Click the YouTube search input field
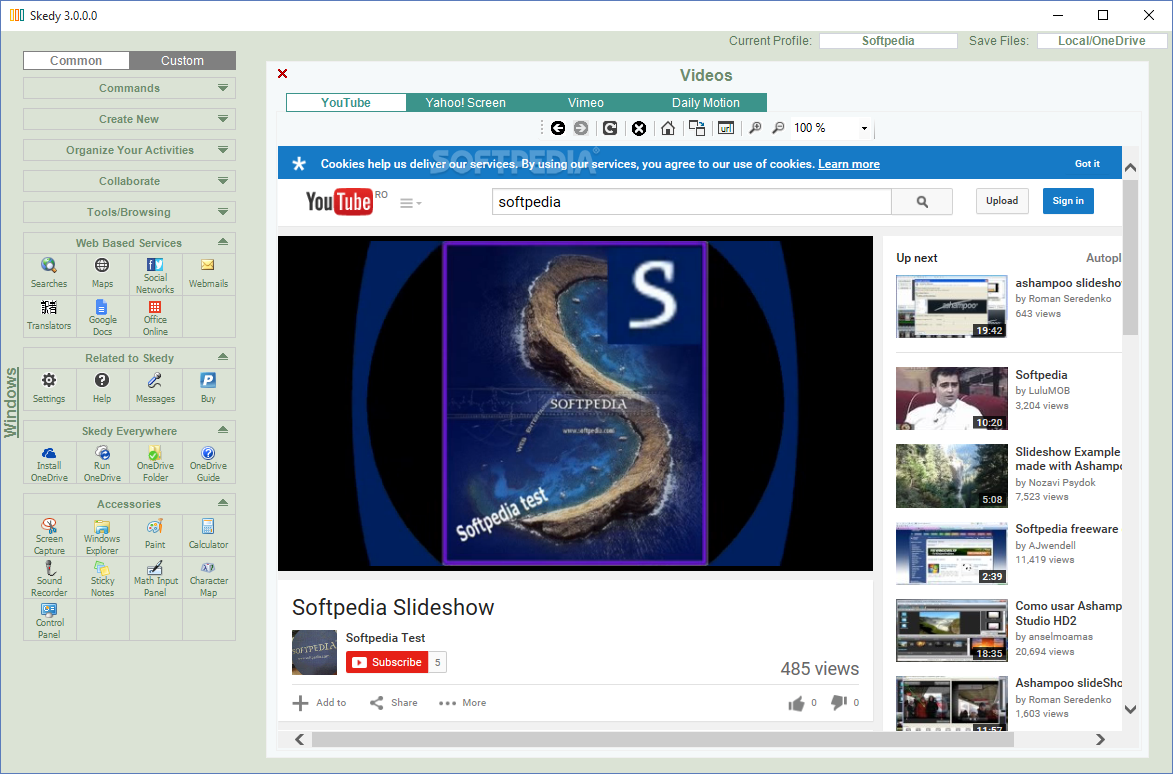Screen dimensions: 1173x774 point(692,202)
